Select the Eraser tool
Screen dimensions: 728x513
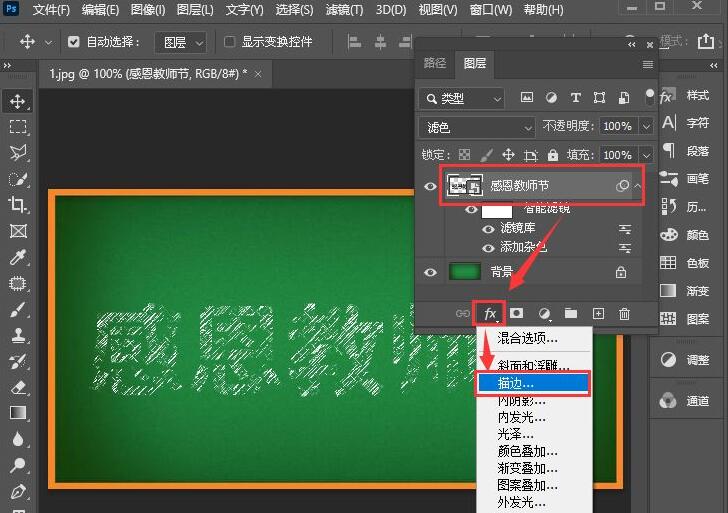click(18, 387)
